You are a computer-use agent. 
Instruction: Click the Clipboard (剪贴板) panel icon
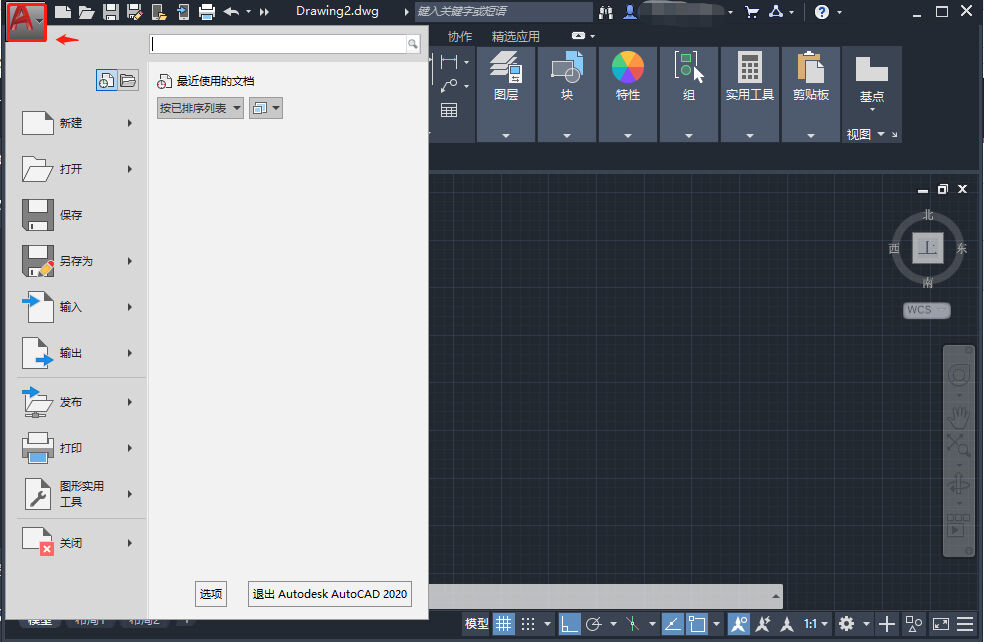coord(810,68)
